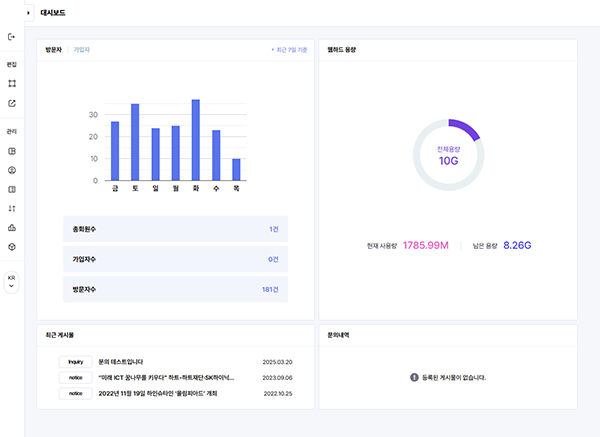Click the 8.26G remaining capacity value

click(517, 245)
